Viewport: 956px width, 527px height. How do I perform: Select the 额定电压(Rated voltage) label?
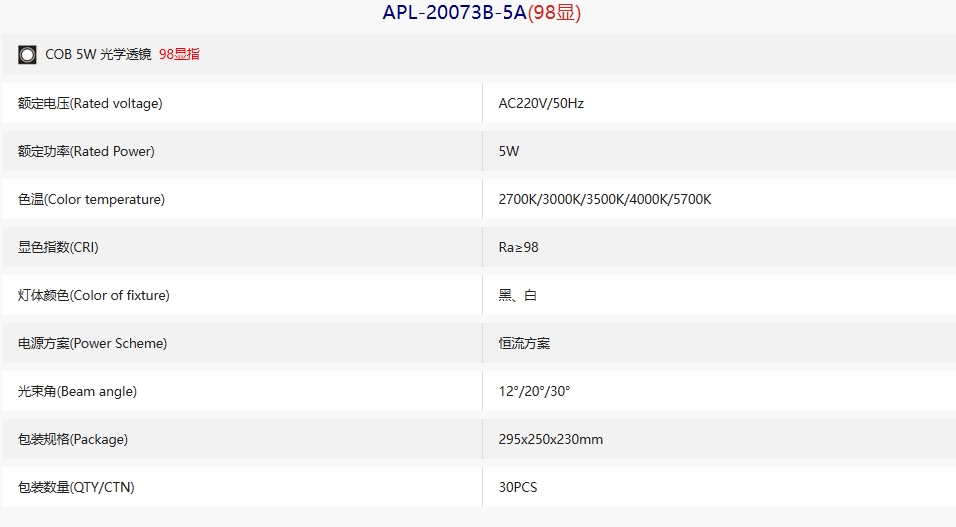tap(90, 104)
